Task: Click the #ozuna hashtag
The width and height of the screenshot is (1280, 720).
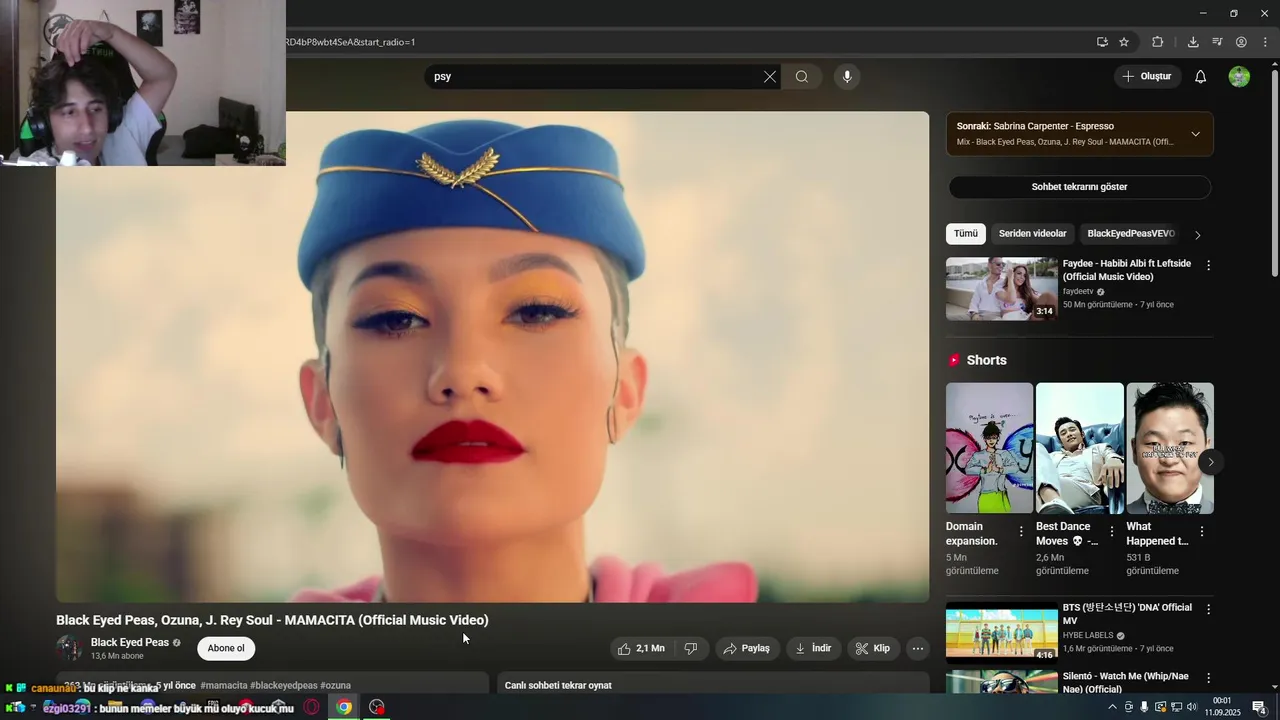Action: [335, 686]
